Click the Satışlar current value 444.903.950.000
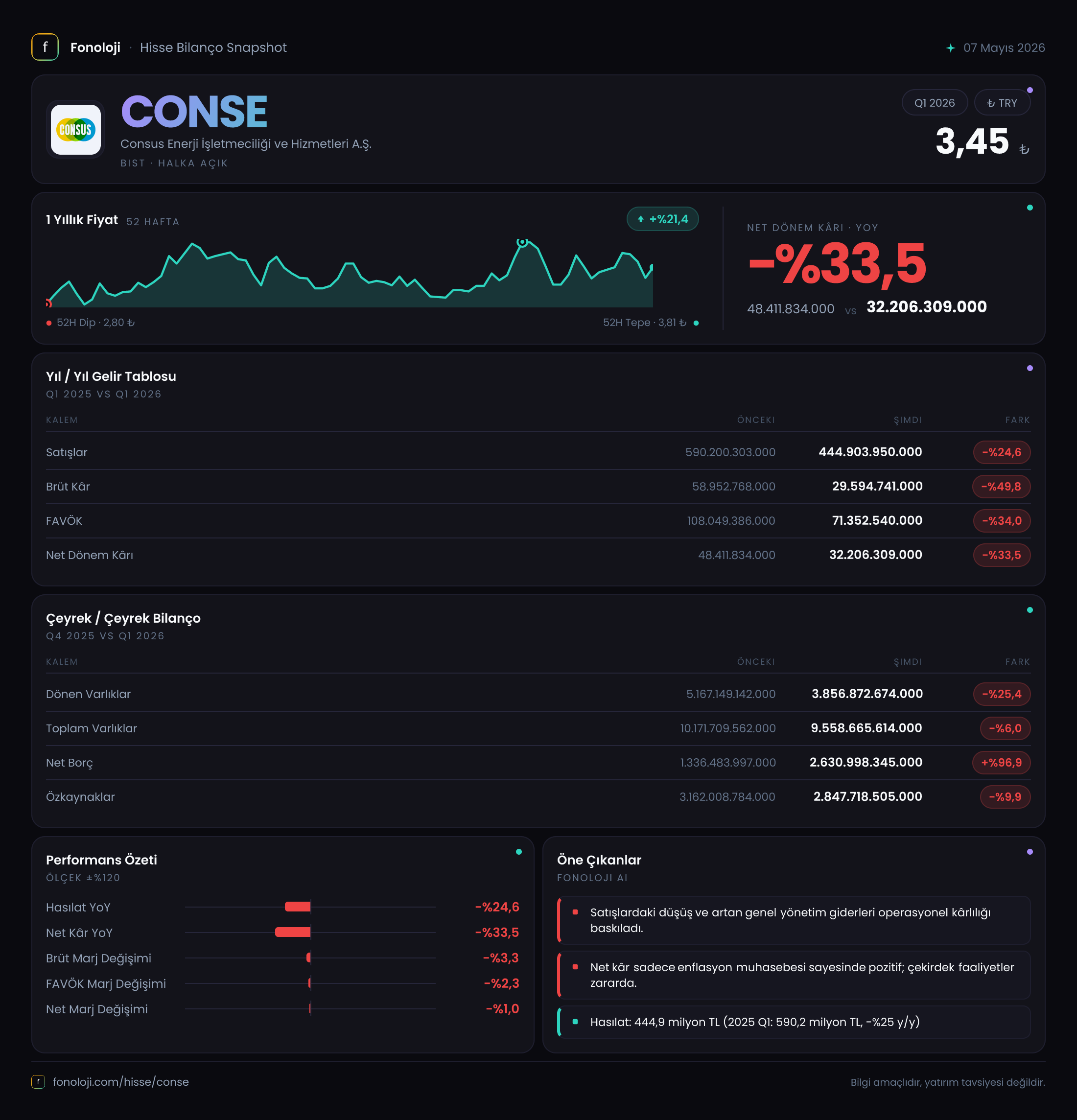The image size is (1077, 1120). 870,452
